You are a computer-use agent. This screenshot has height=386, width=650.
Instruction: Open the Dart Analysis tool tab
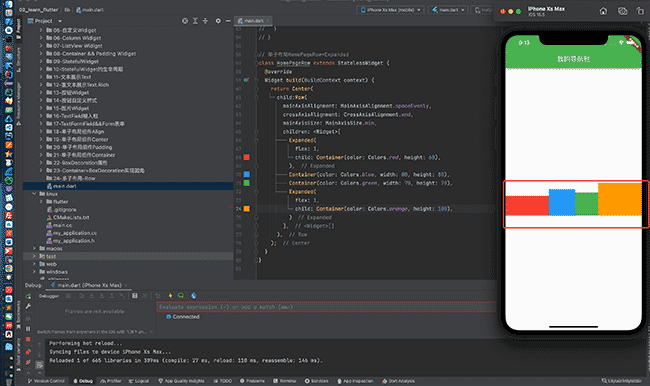point(398,381)
